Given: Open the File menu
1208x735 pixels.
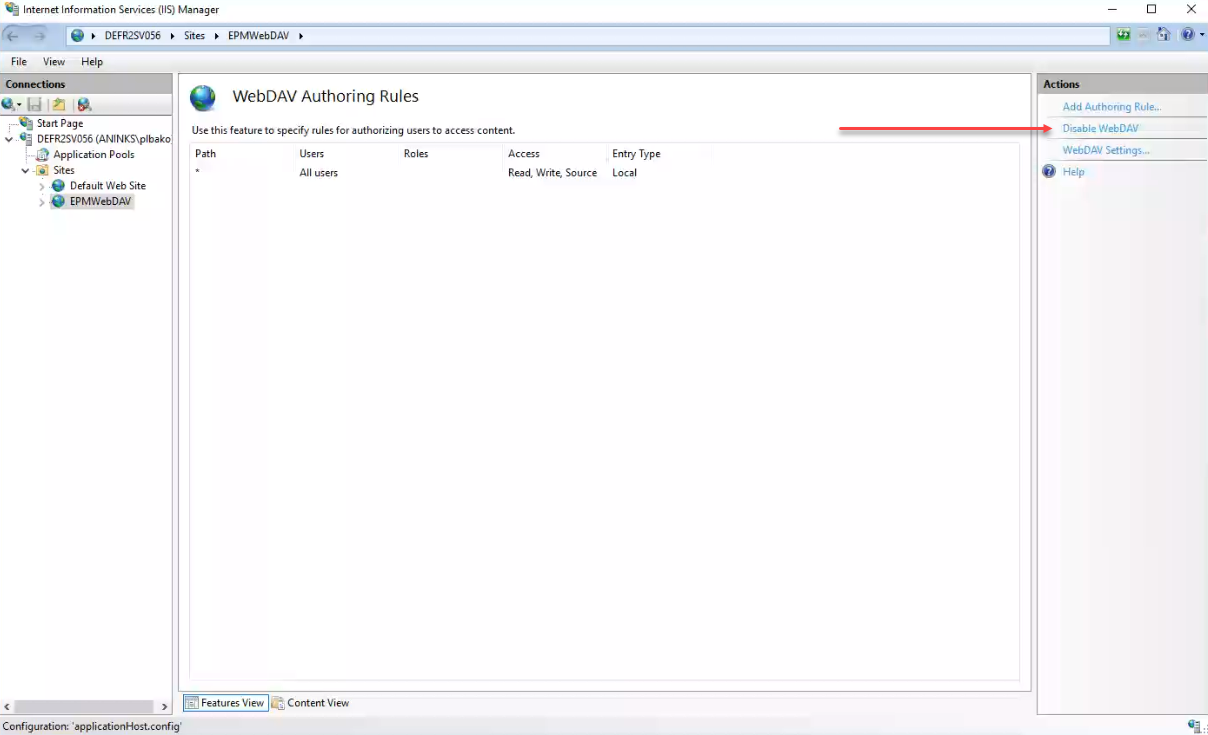Looking at the screenshot, I should [x=19, y=62].
